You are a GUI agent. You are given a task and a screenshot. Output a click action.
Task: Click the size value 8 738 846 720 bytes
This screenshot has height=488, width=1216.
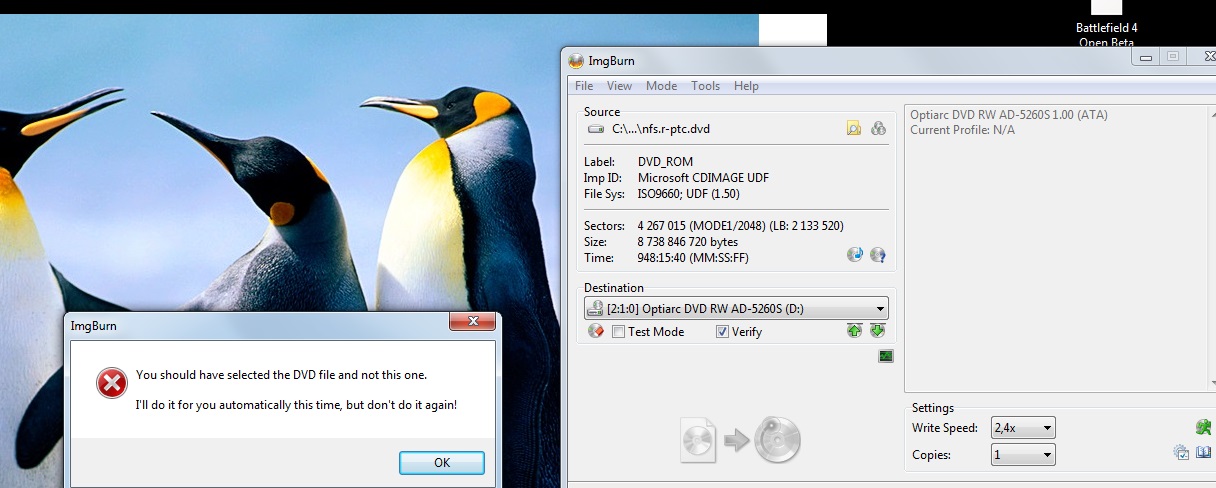pyautogui.click(x=688, y=242)
